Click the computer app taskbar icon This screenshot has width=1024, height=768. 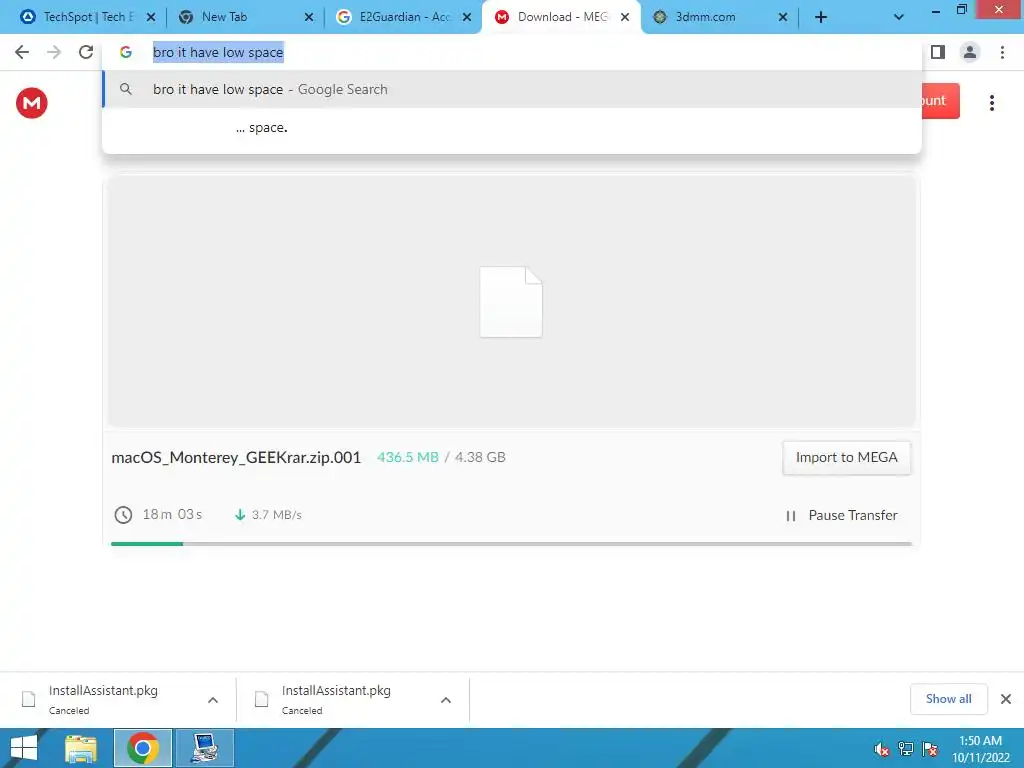pyautogui.click(x=205, y=748)
